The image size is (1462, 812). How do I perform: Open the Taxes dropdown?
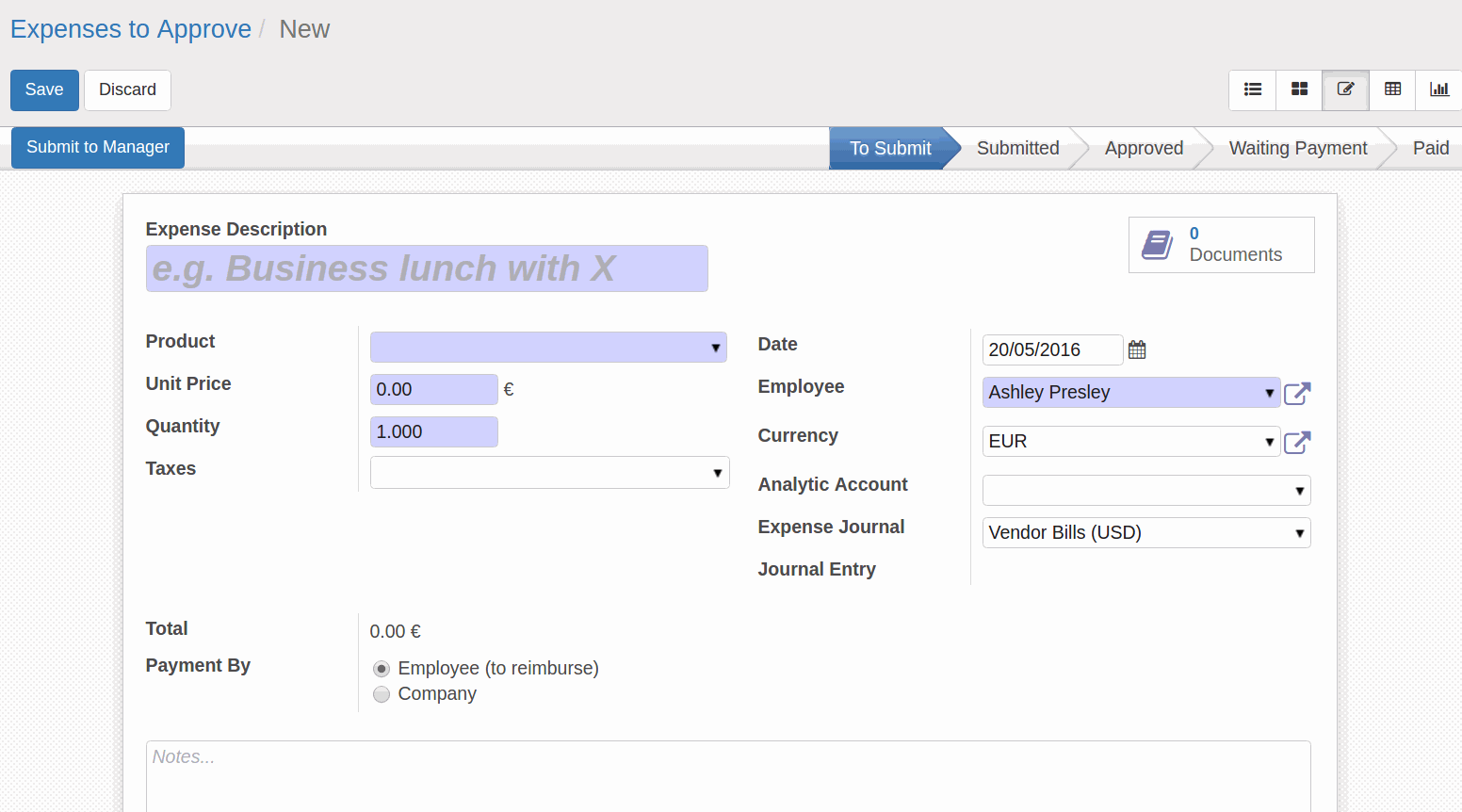(x=550, y=472)
